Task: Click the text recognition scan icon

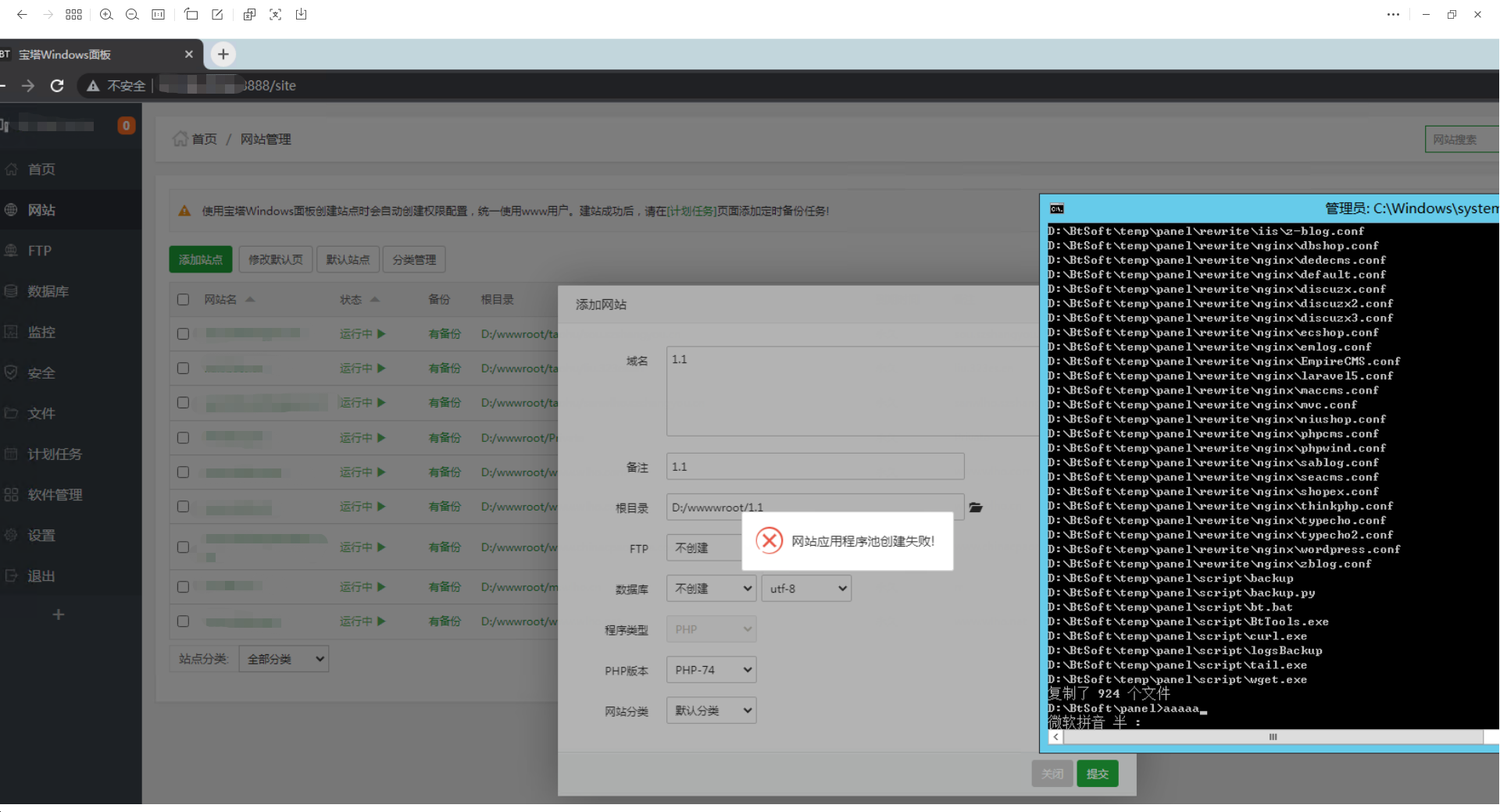Action: (x=275, y=14)
